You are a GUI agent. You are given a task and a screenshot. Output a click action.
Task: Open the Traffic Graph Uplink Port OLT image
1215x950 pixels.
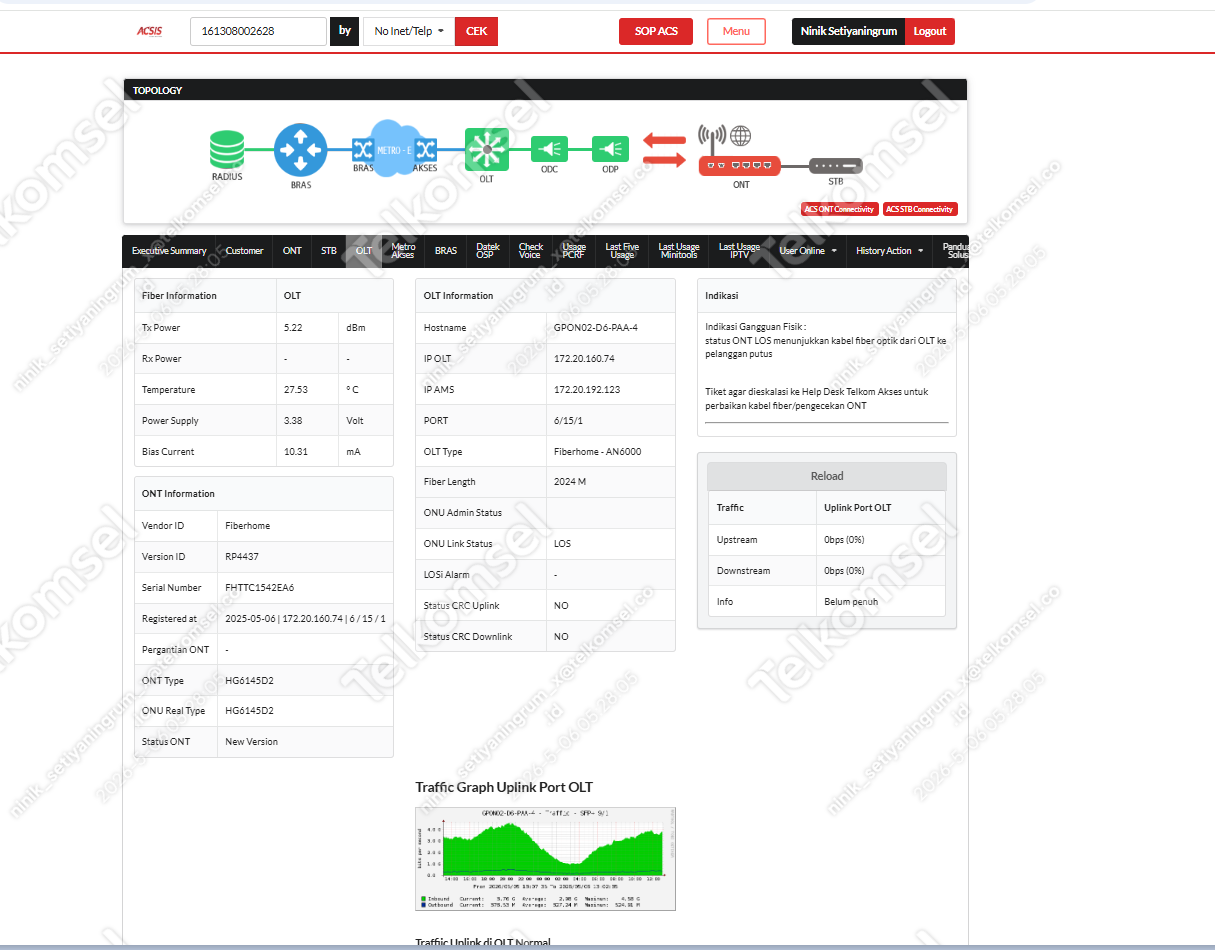[545, 858]
